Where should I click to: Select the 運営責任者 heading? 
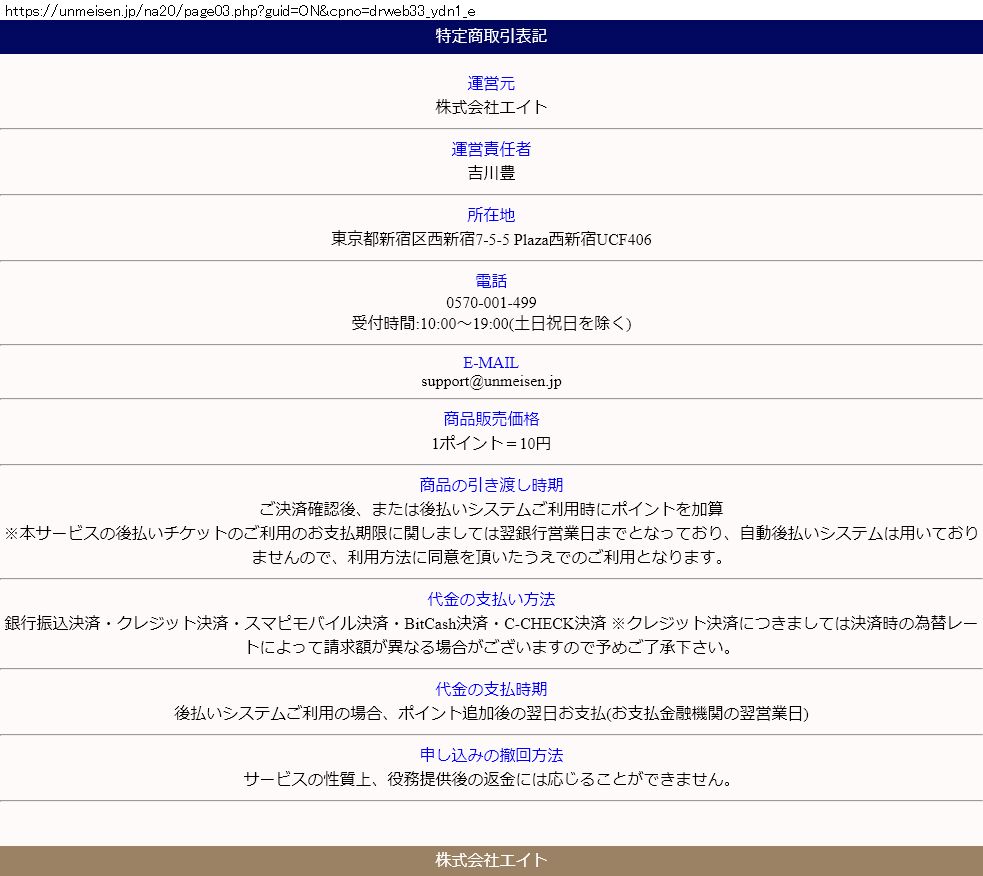[491, 149]
